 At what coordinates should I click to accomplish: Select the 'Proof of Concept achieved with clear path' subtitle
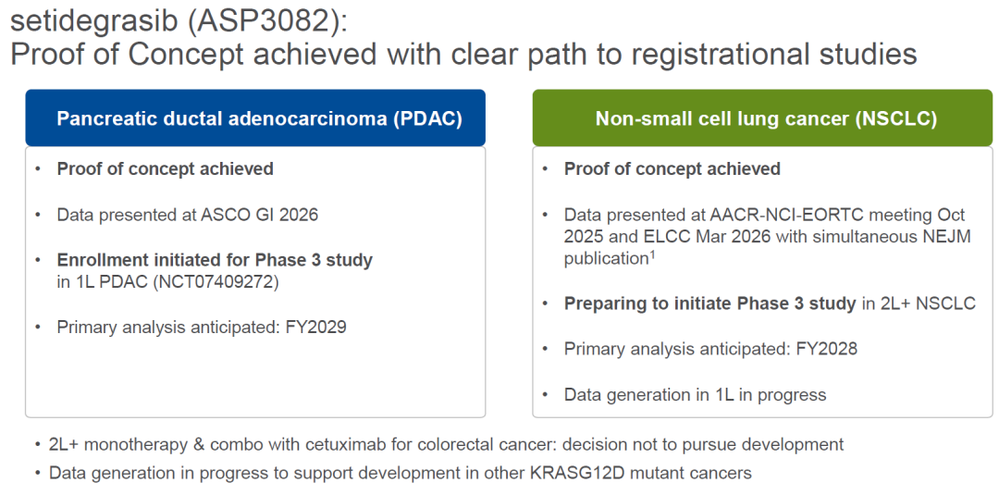click(463, 54)
